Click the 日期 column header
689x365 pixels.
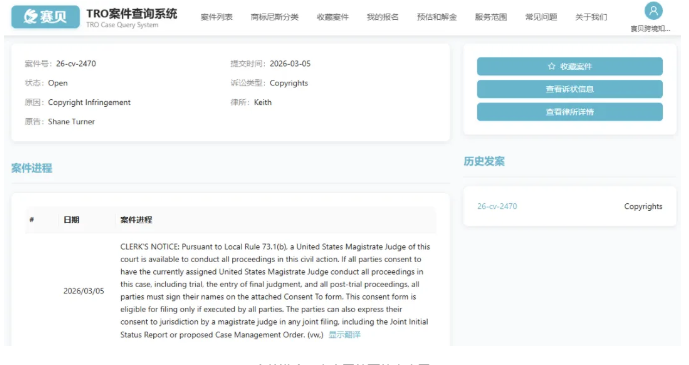click(x=71, y=220)
